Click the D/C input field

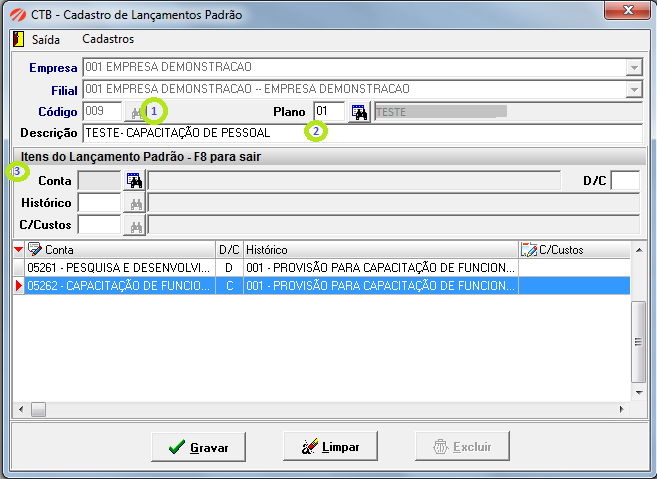pos(625,181)
